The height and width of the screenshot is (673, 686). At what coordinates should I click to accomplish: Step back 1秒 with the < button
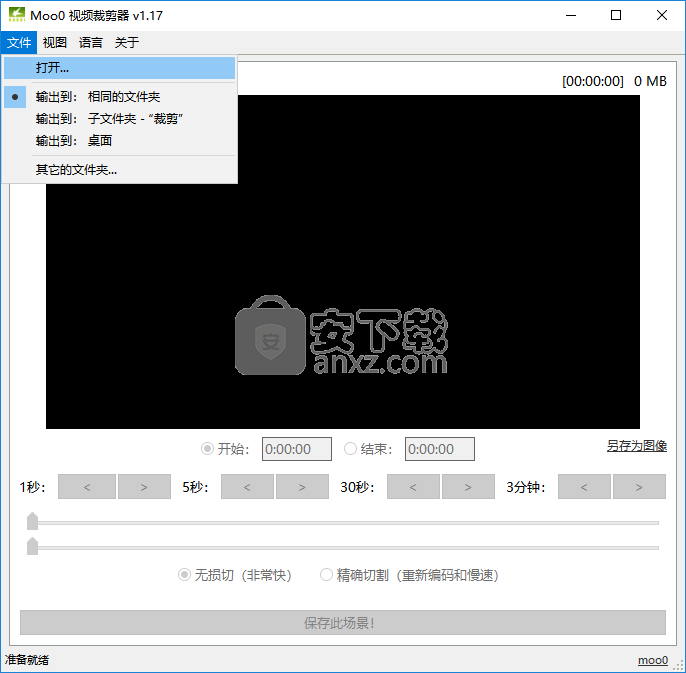87,487
